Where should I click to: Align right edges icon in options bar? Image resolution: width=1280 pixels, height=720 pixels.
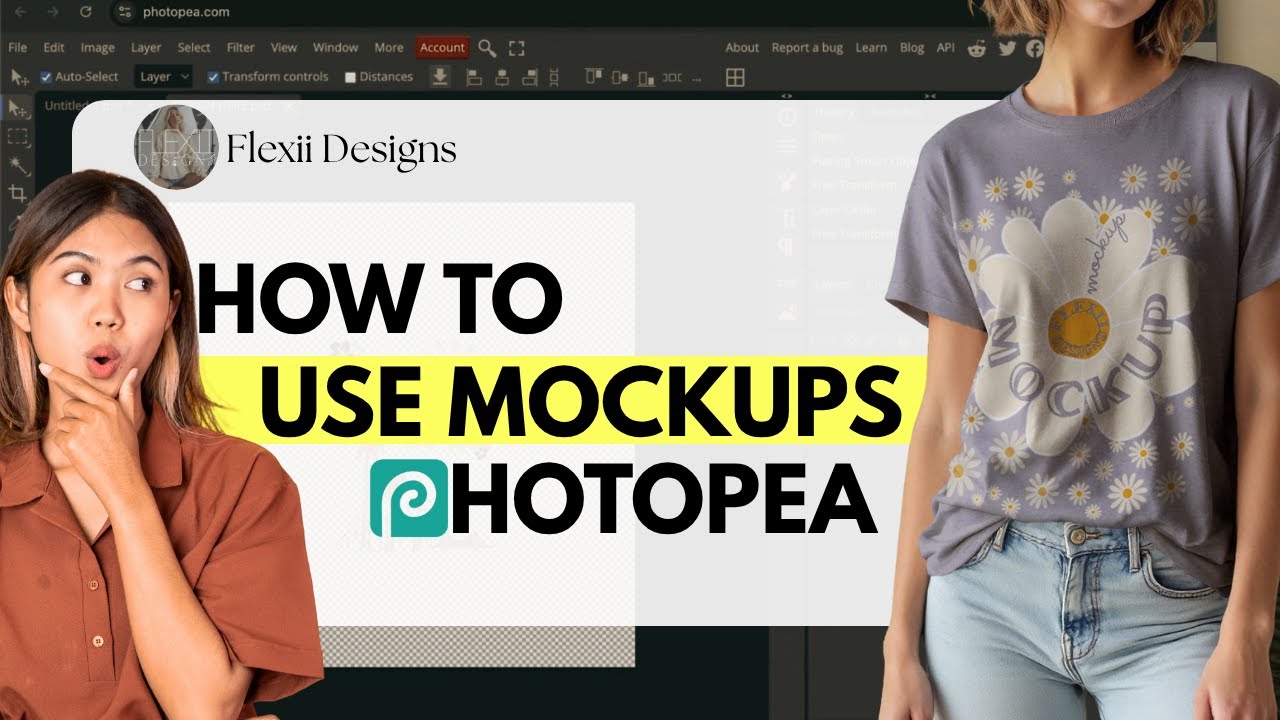tap(530, 77)
